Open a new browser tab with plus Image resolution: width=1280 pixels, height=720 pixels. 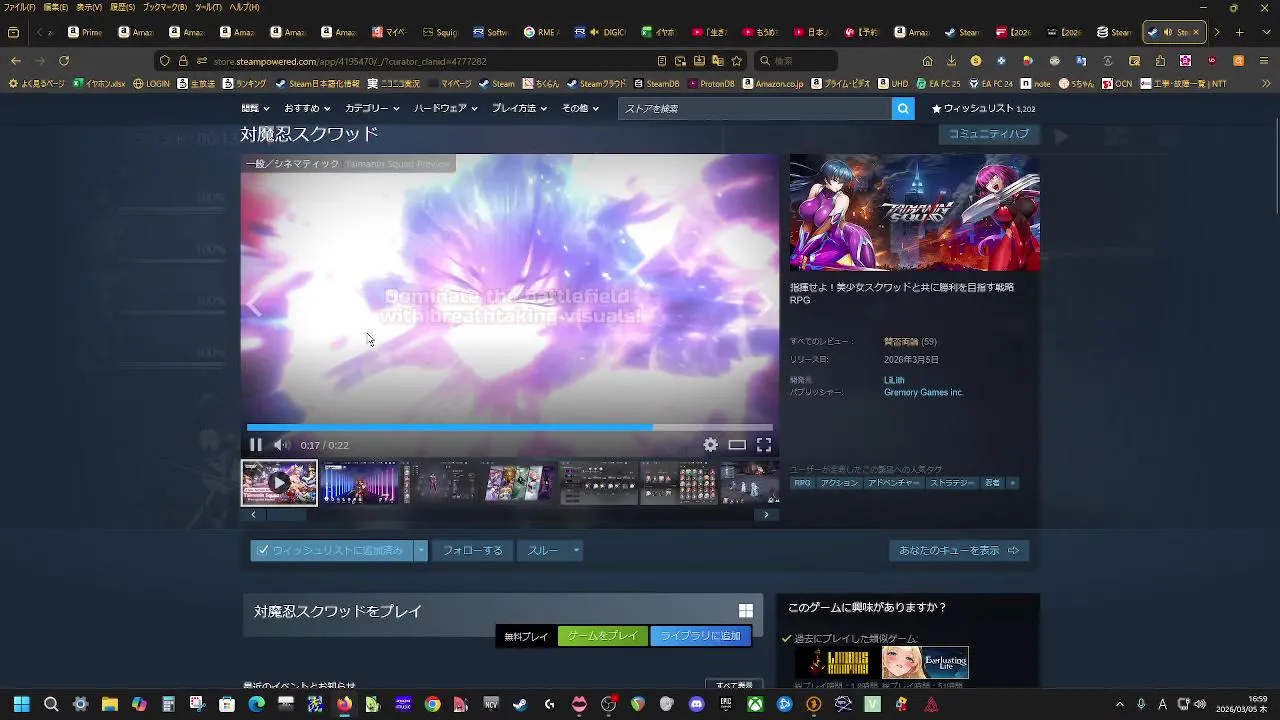tap(1240, 32)
